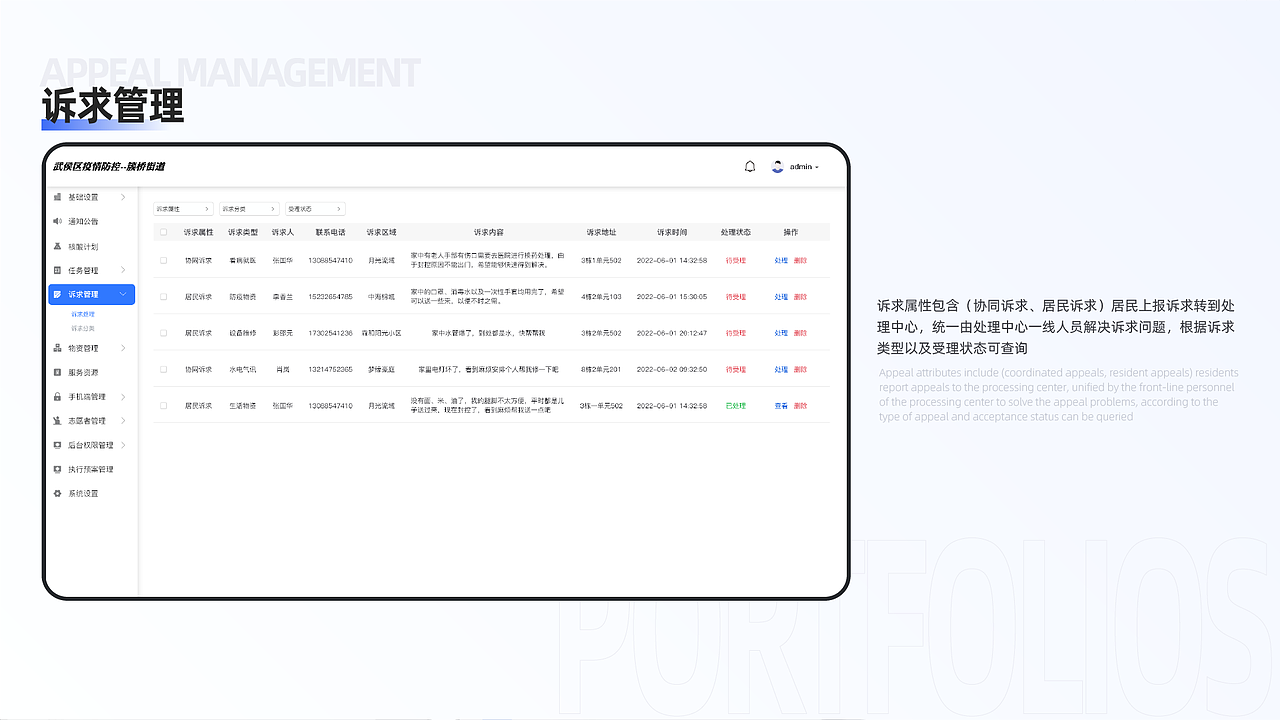Open the notification bell in header
This screenshot has height=720, width=1280.
[x=750, y=167]
